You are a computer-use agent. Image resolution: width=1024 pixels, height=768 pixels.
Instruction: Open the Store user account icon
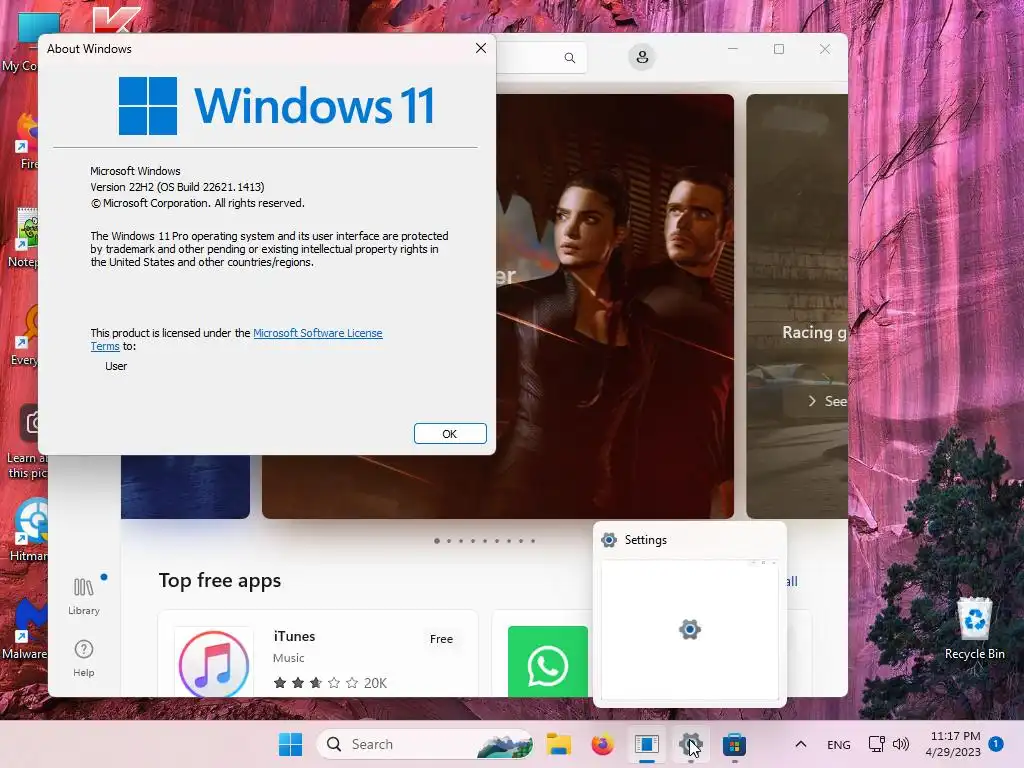tap(642, 57)
